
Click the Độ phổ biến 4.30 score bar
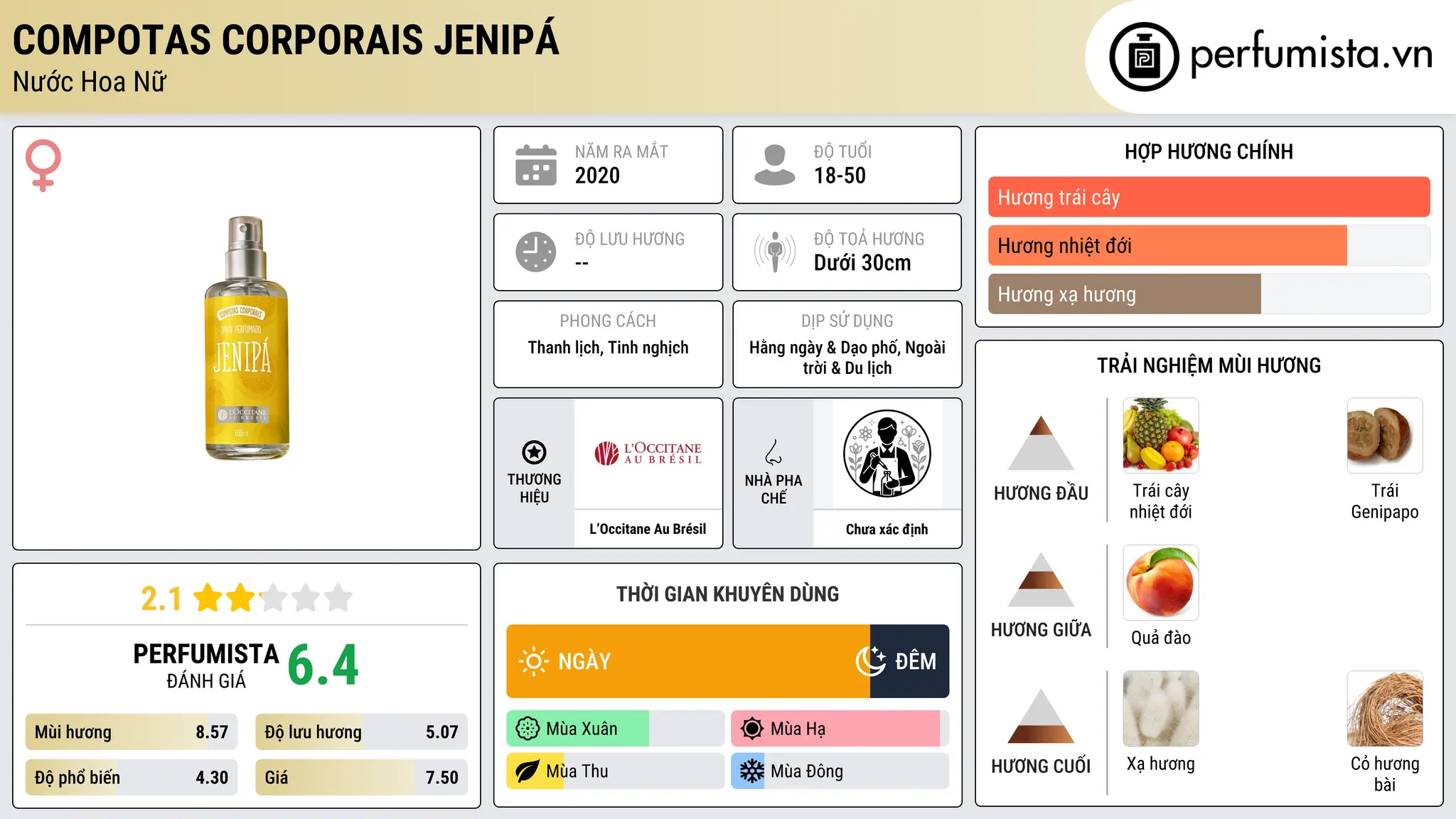pyautogui.click(x=132, y=778)
